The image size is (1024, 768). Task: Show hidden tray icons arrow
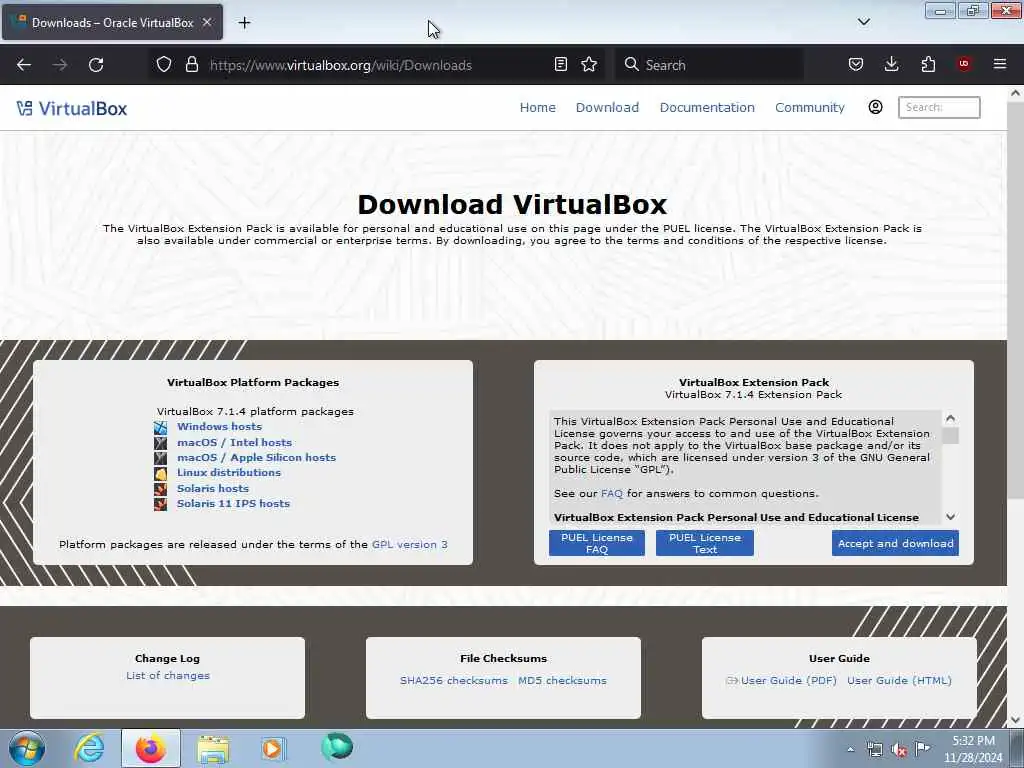click(850, 749)
